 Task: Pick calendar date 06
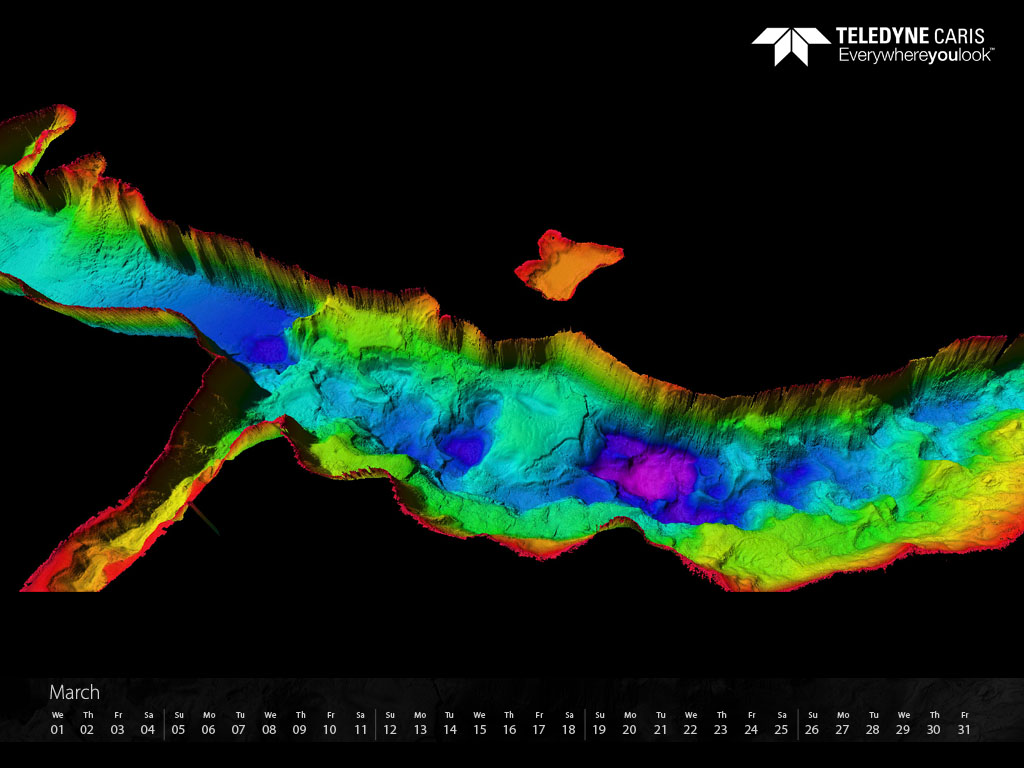point(208,729)
